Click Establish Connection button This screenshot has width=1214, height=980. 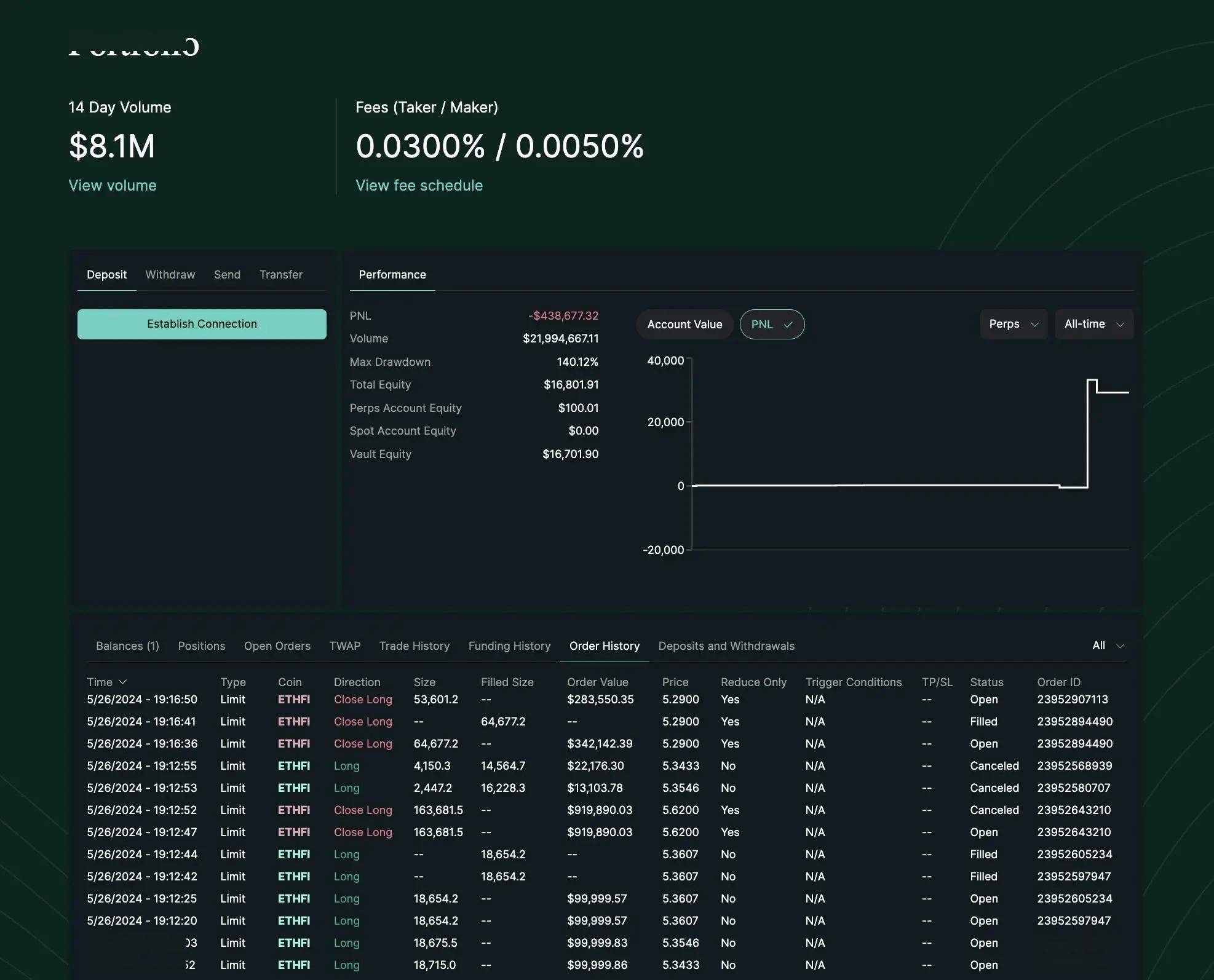pyautogui.click(x=201, y=324)
